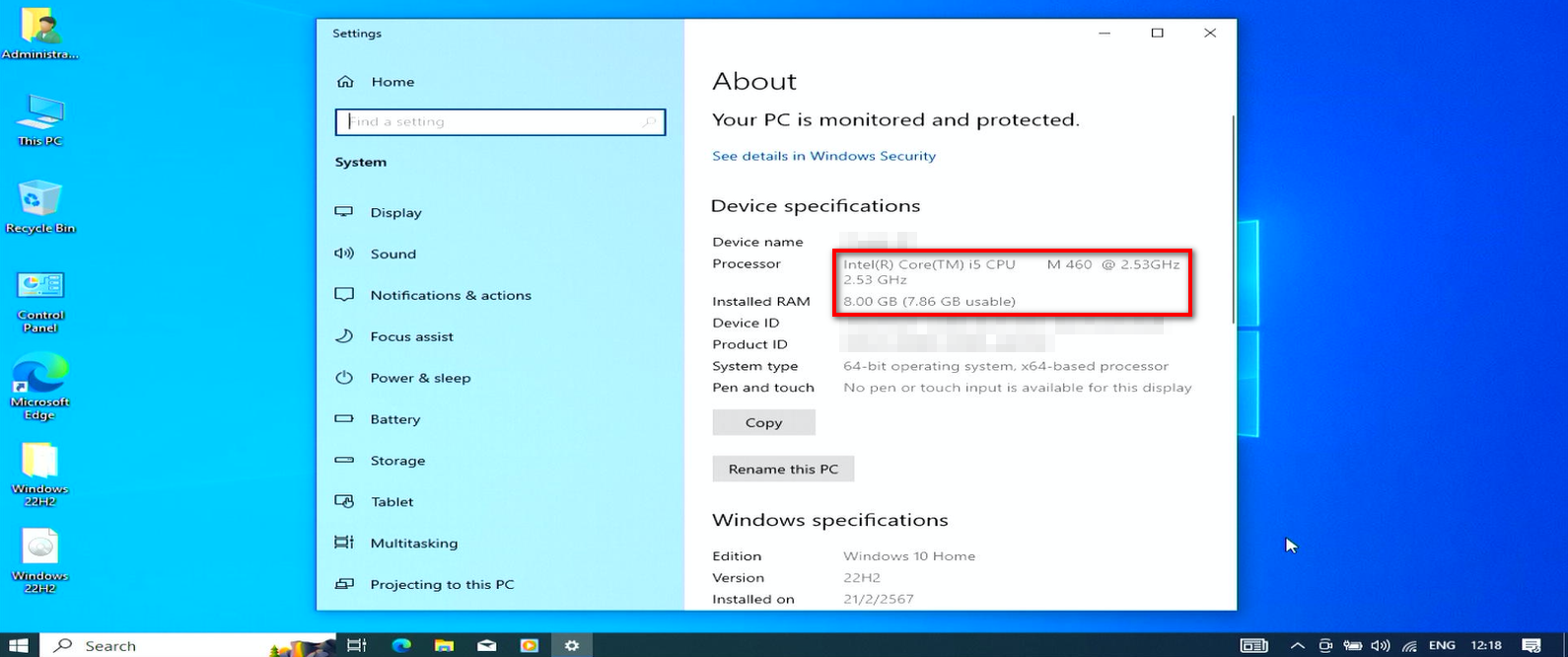Click the 64-bit operating system text
The width and height of the screenshot is (1568, 657).
(1006, 366)
